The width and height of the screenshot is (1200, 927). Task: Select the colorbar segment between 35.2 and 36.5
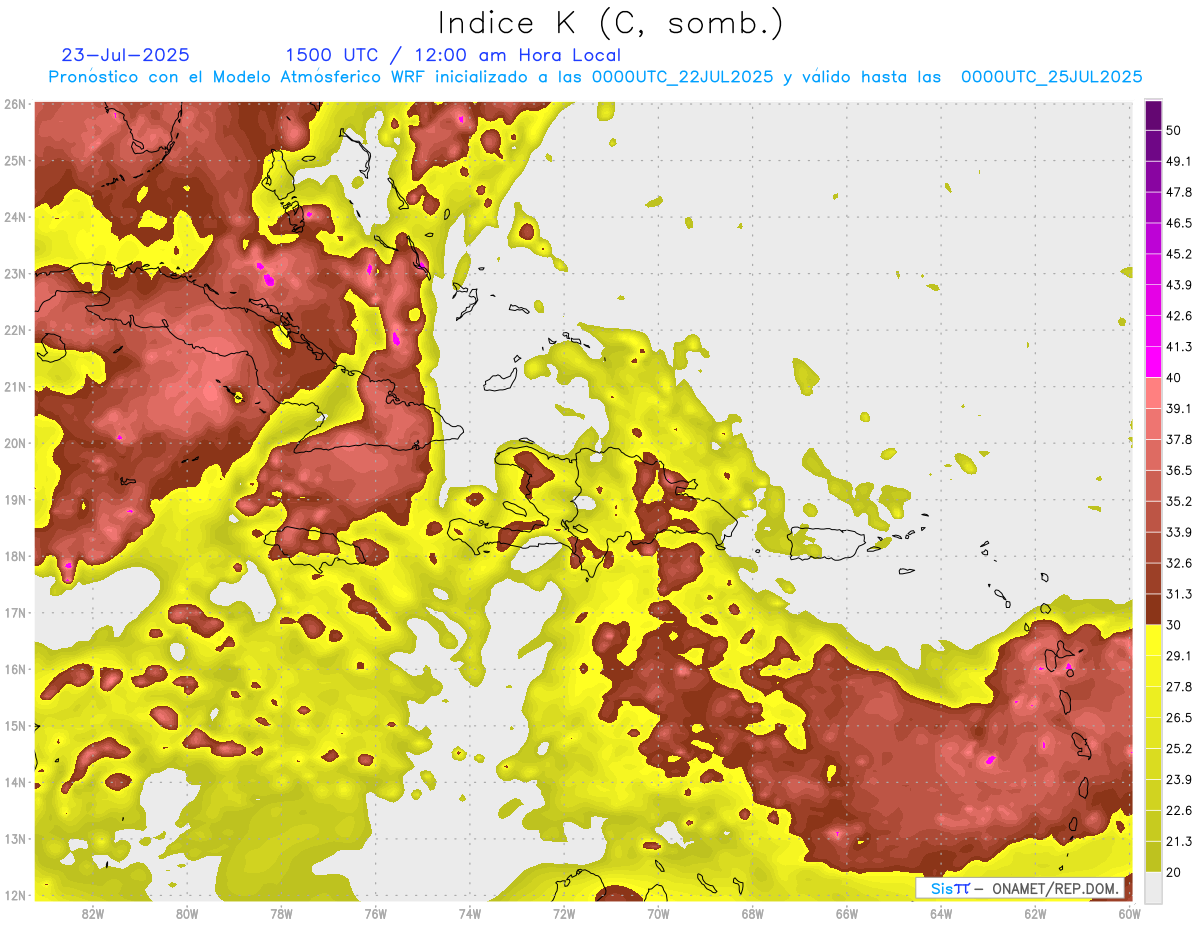(1153, 486)
